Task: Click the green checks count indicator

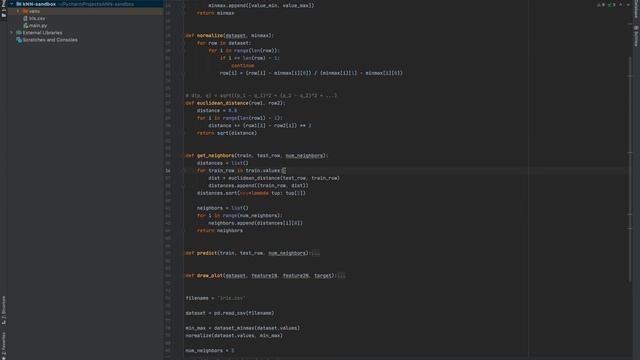Action: 611,5
